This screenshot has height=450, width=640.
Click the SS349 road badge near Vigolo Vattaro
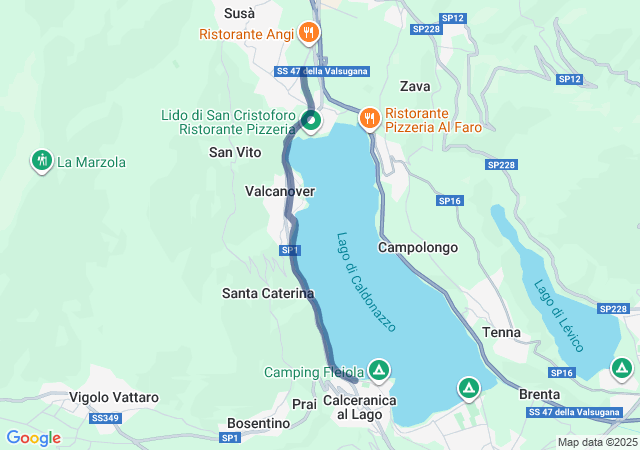(x=105, y=418)
